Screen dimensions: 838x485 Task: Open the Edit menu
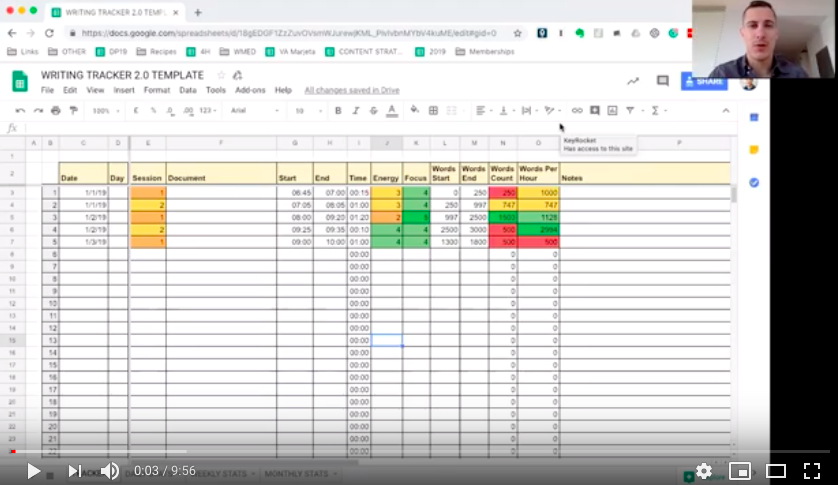tap(70, 90)
